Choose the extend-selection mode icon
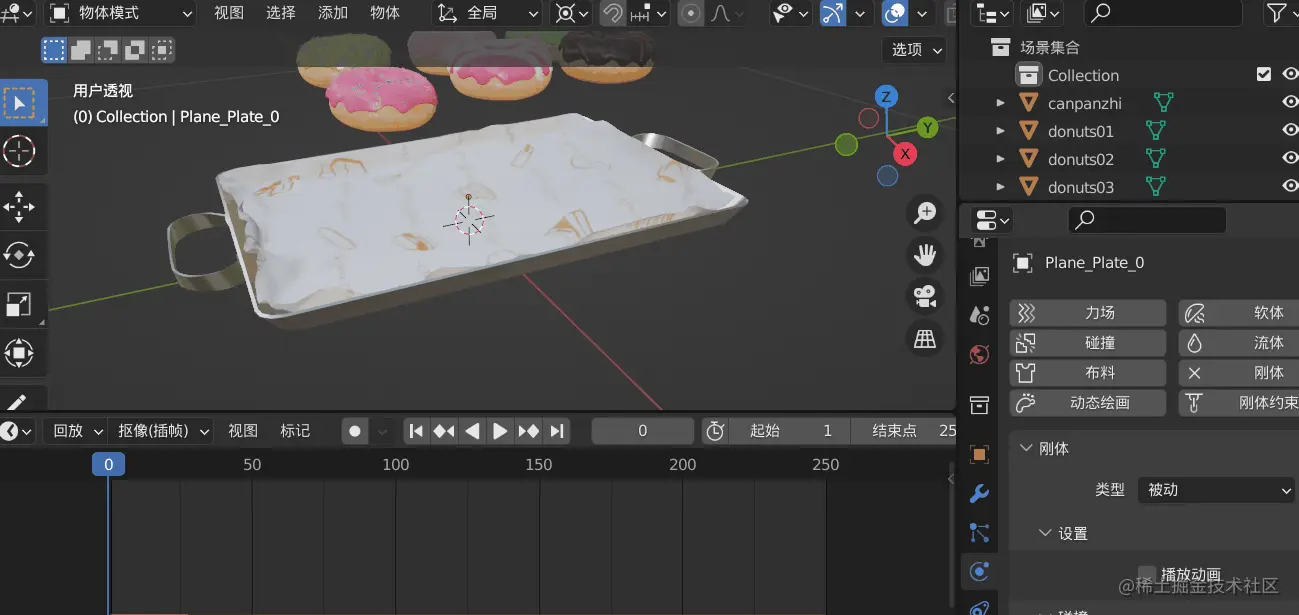Screen dimensions: 1299x615 tap(81, 49)
